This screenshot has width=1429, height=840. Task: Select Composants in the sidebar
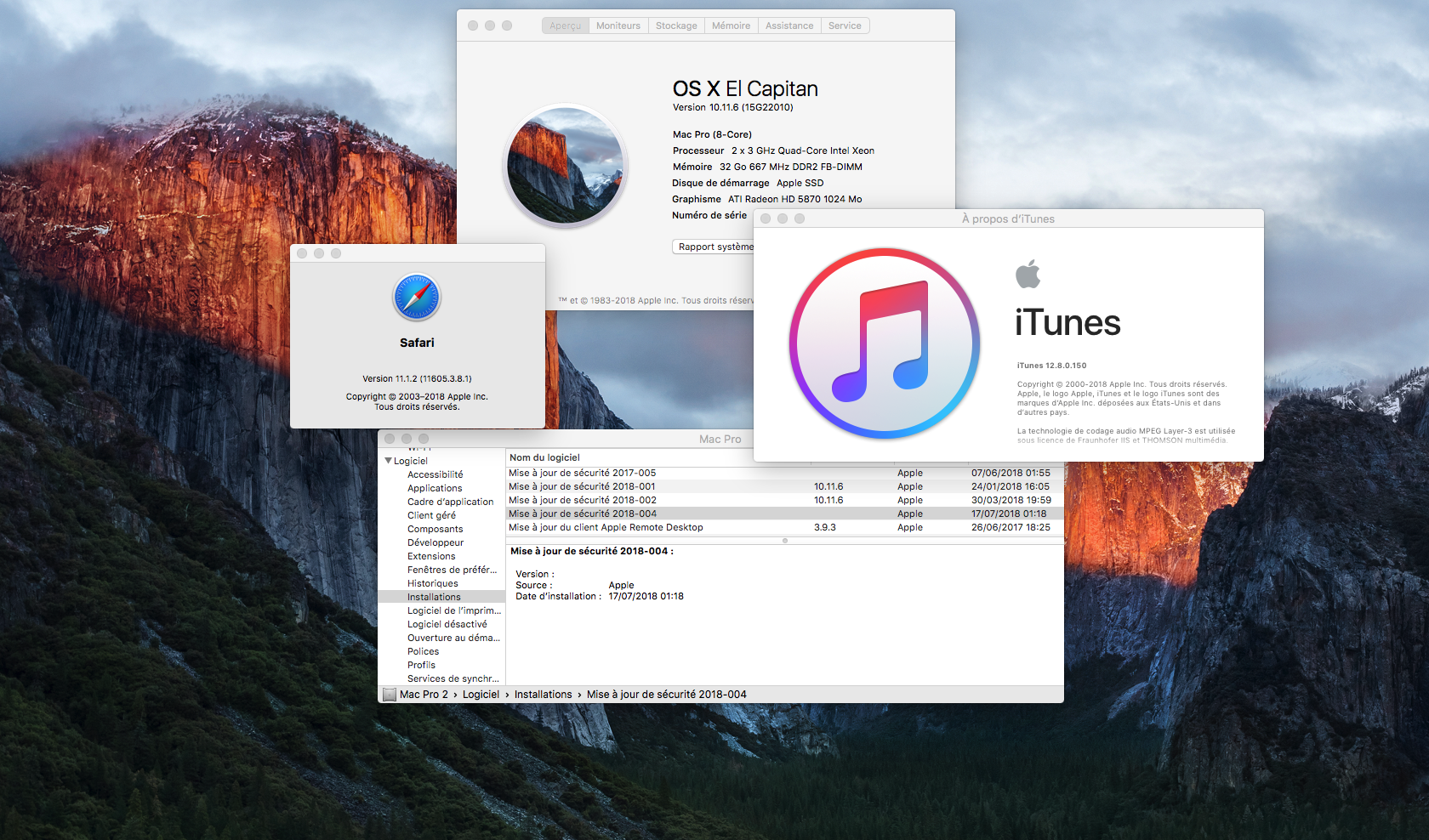[x=436, y=529]
